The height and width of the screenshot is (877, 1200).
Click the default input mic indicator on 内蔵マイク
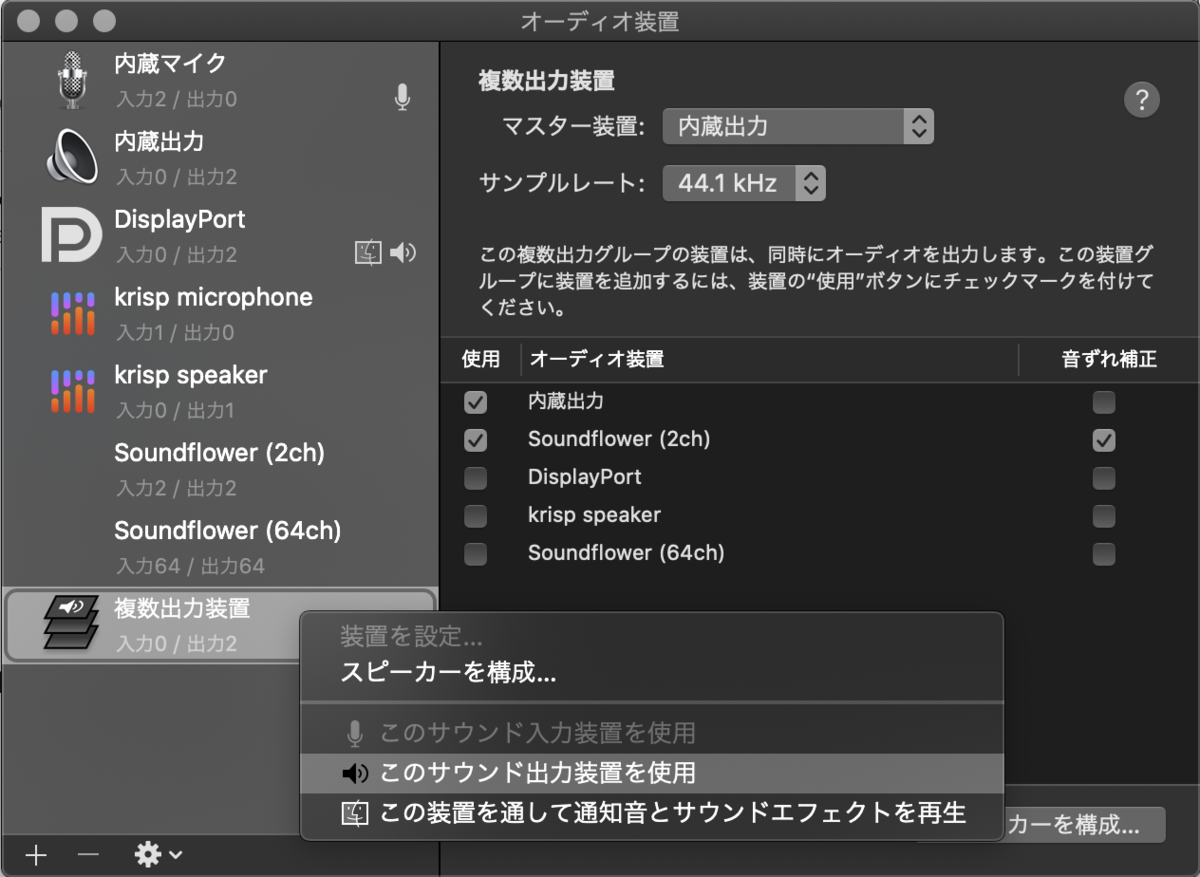pyautogui.click(x=402, y=97)
